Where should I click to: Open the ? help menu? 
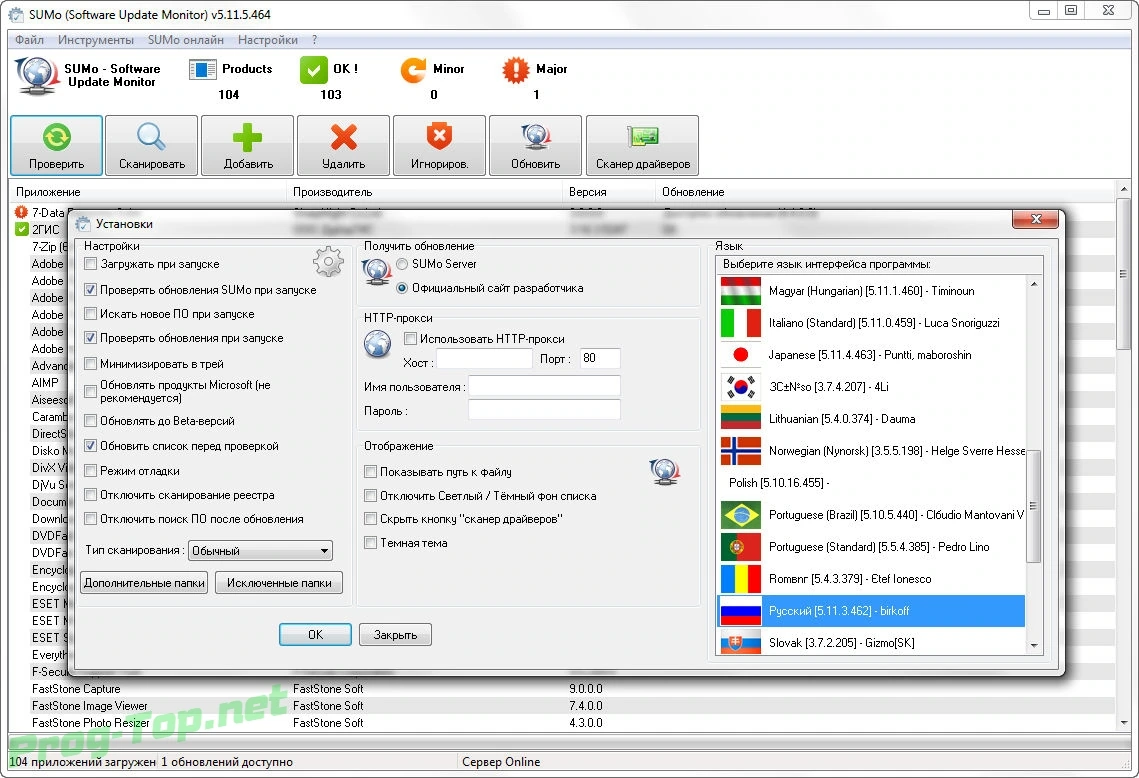(x=315, y=40)
